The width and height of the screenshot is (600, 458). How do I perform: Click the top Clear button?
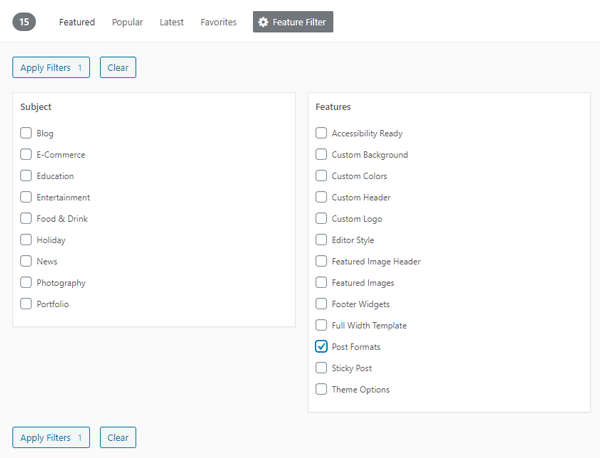118,67
